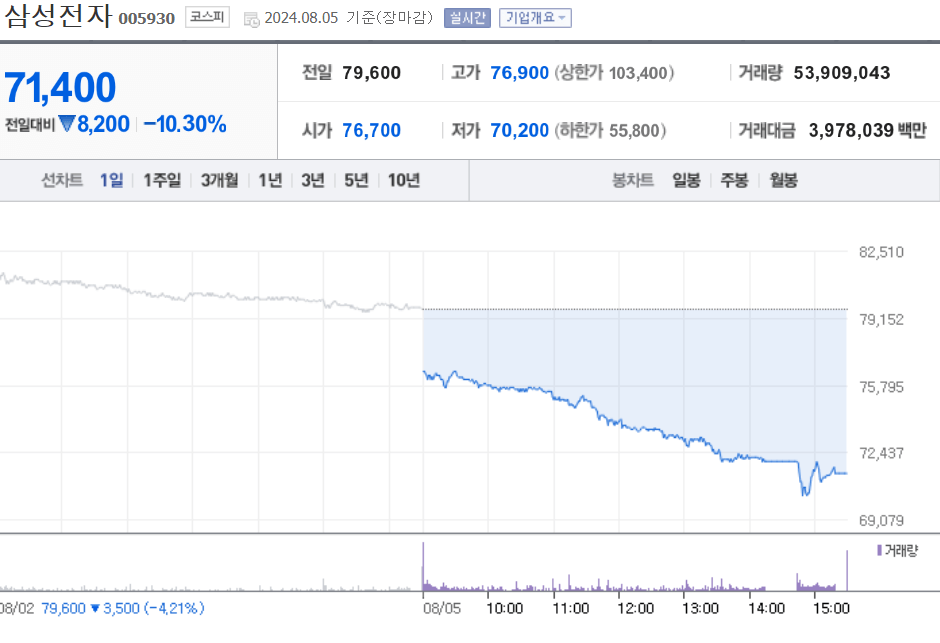Open the 기업개요 dropdown
The image size is (940, 643).
coord(535,18)
